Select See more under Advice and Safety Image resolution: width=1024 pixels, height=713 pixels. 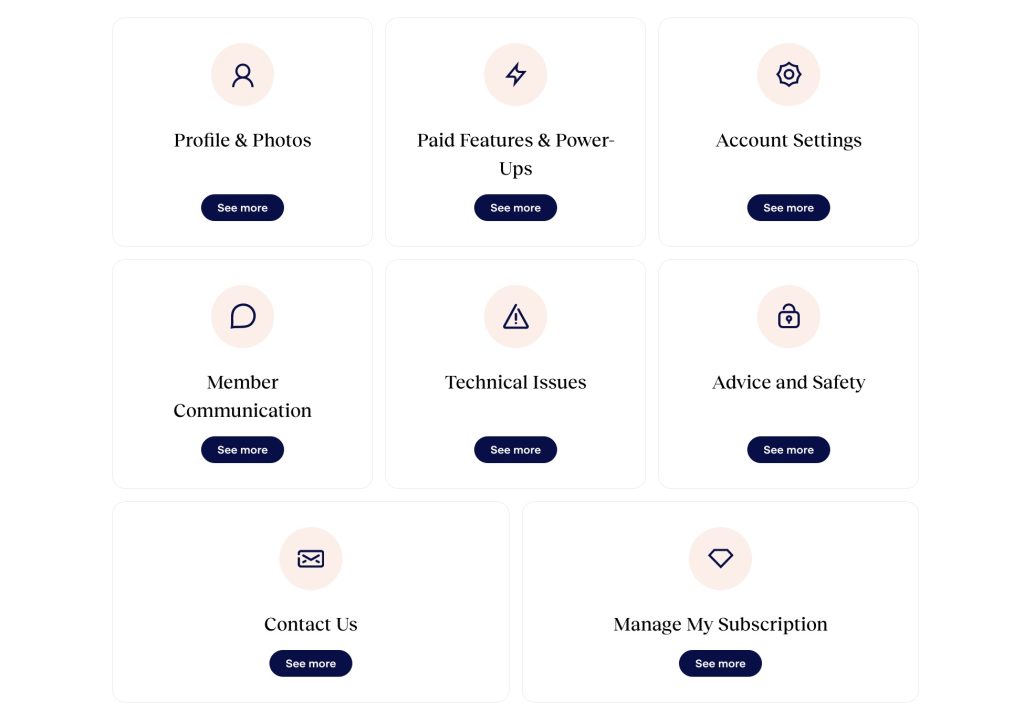click(788, 449)
